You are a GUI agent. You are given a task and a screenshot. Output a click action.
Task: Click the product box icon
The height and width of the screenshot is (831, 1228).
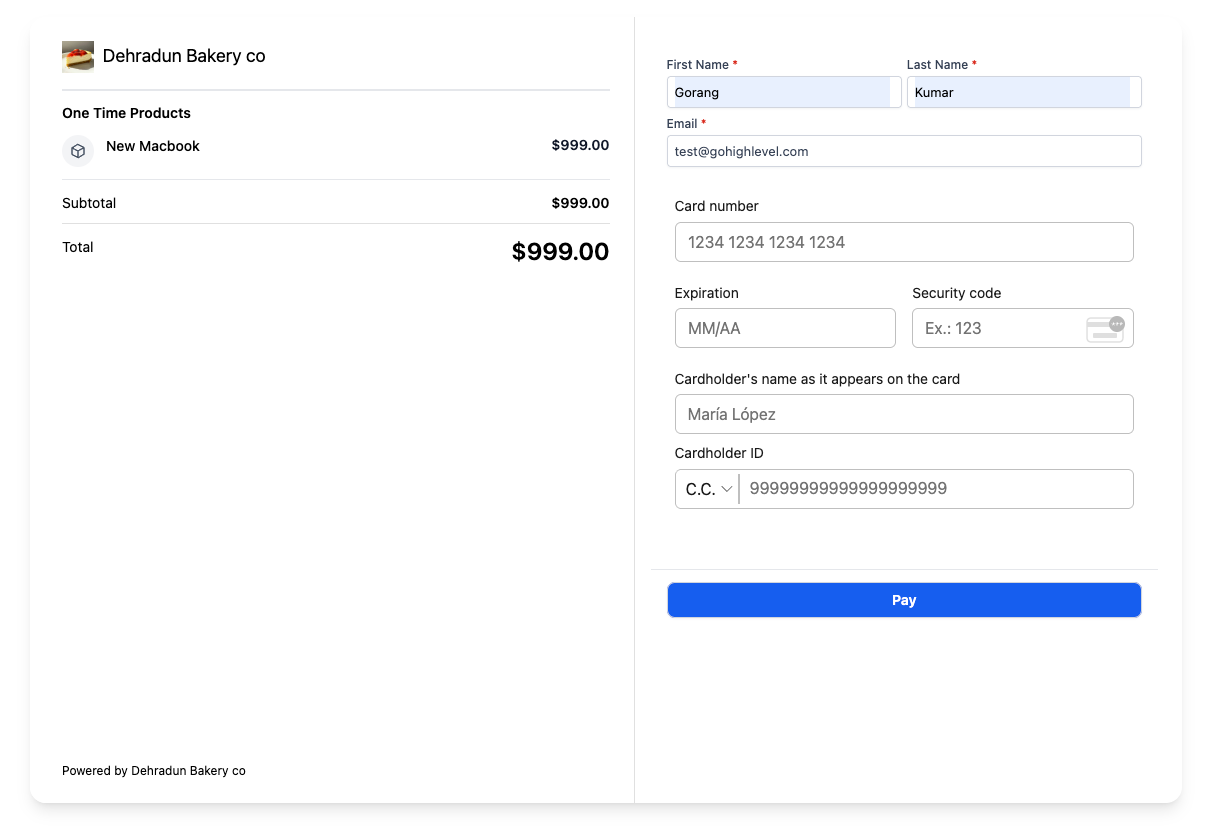point(78,151)
